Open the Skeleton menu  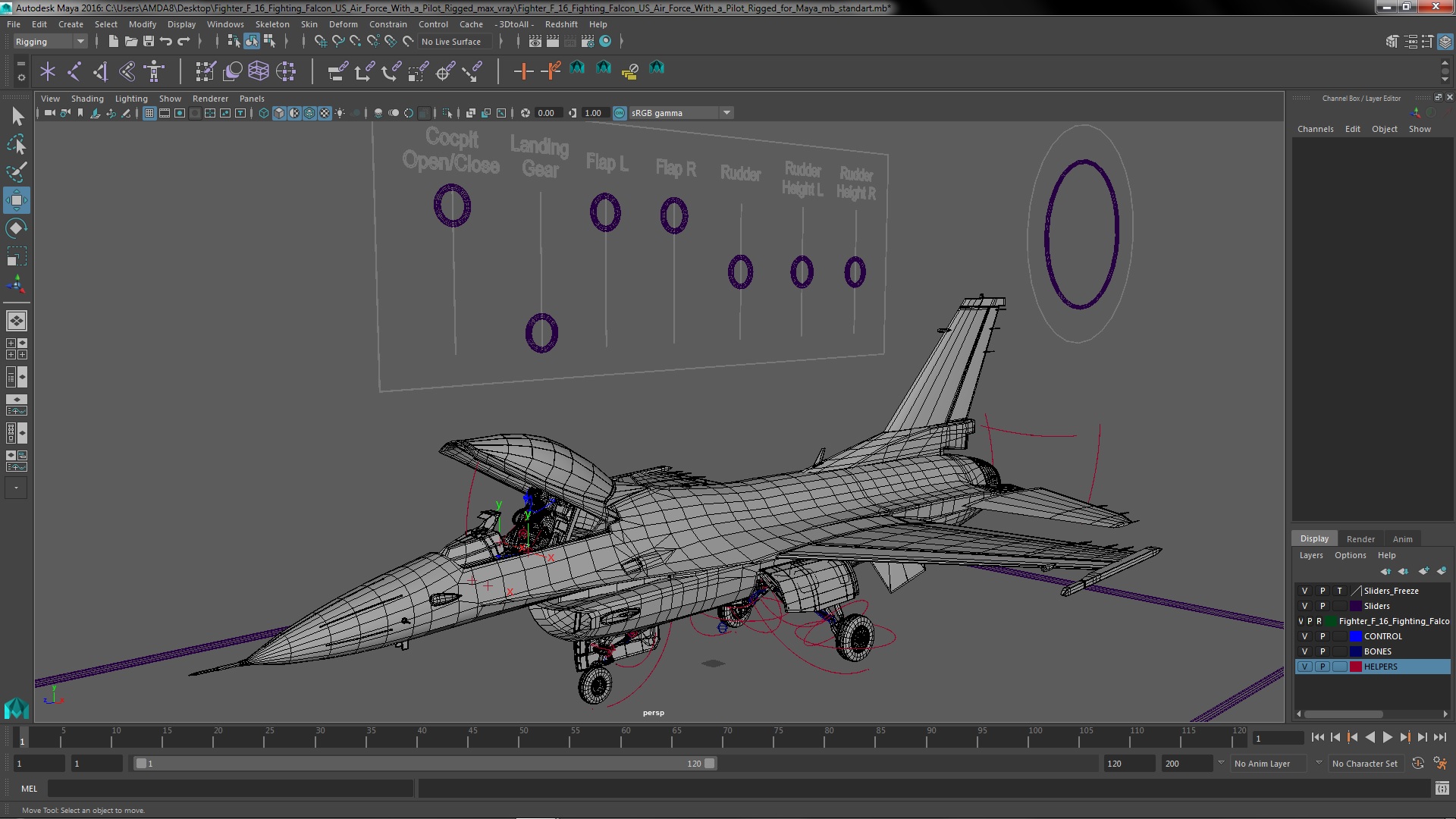(272, 24)
